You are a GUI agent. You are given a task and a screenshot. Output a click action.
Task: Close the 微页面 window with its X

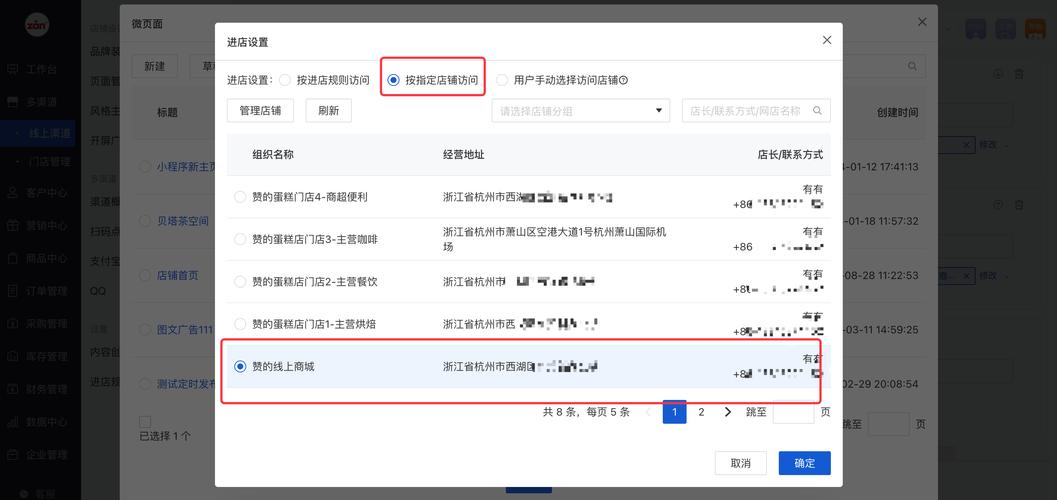point(922,22)
